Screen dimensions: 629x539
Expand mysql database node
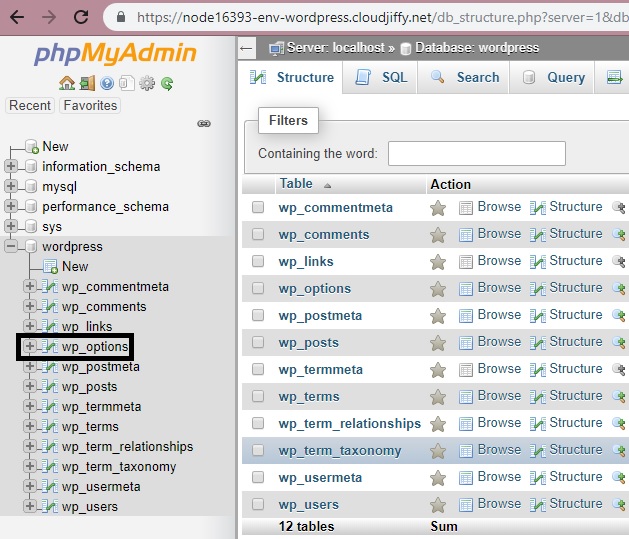point(11,186)
